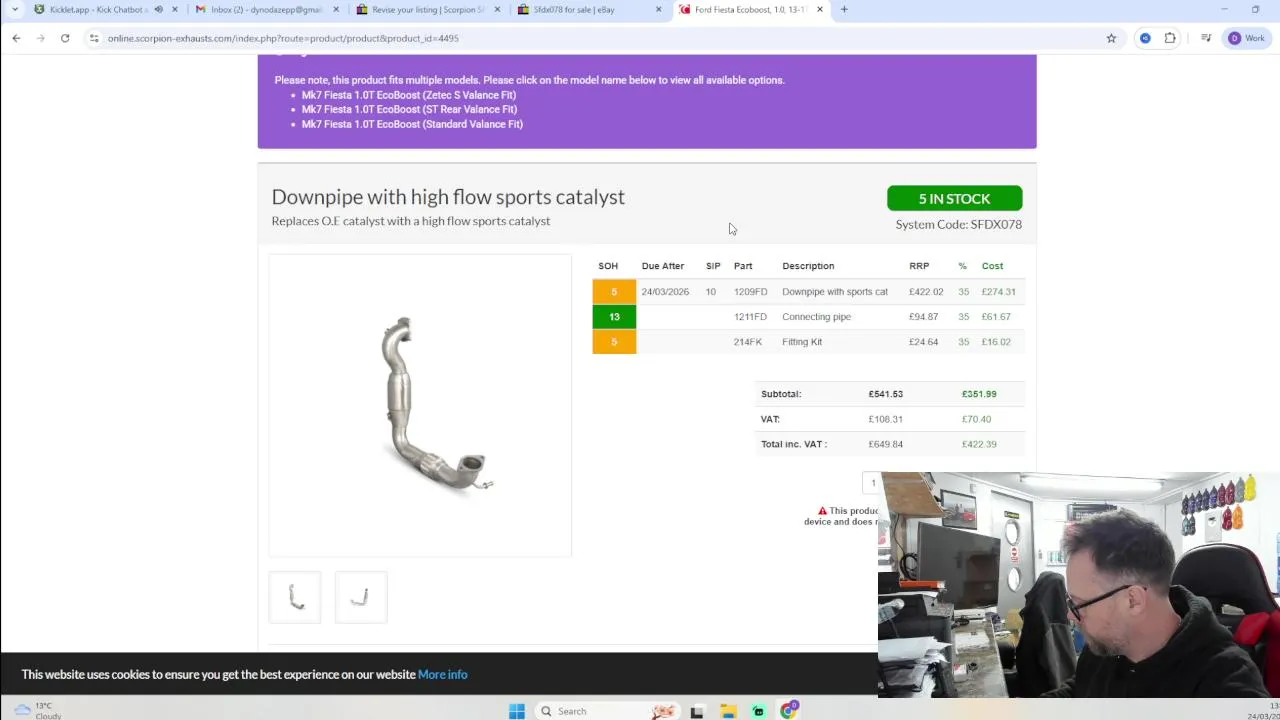Click the total inc. VAT £422.39
1280x720 pixels.
[979, 444]
